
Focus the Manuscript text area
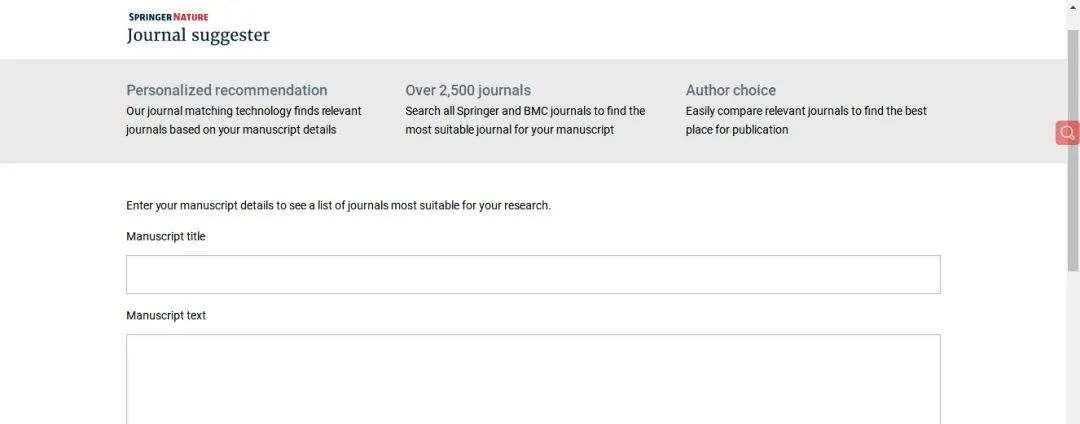(533, 379)
